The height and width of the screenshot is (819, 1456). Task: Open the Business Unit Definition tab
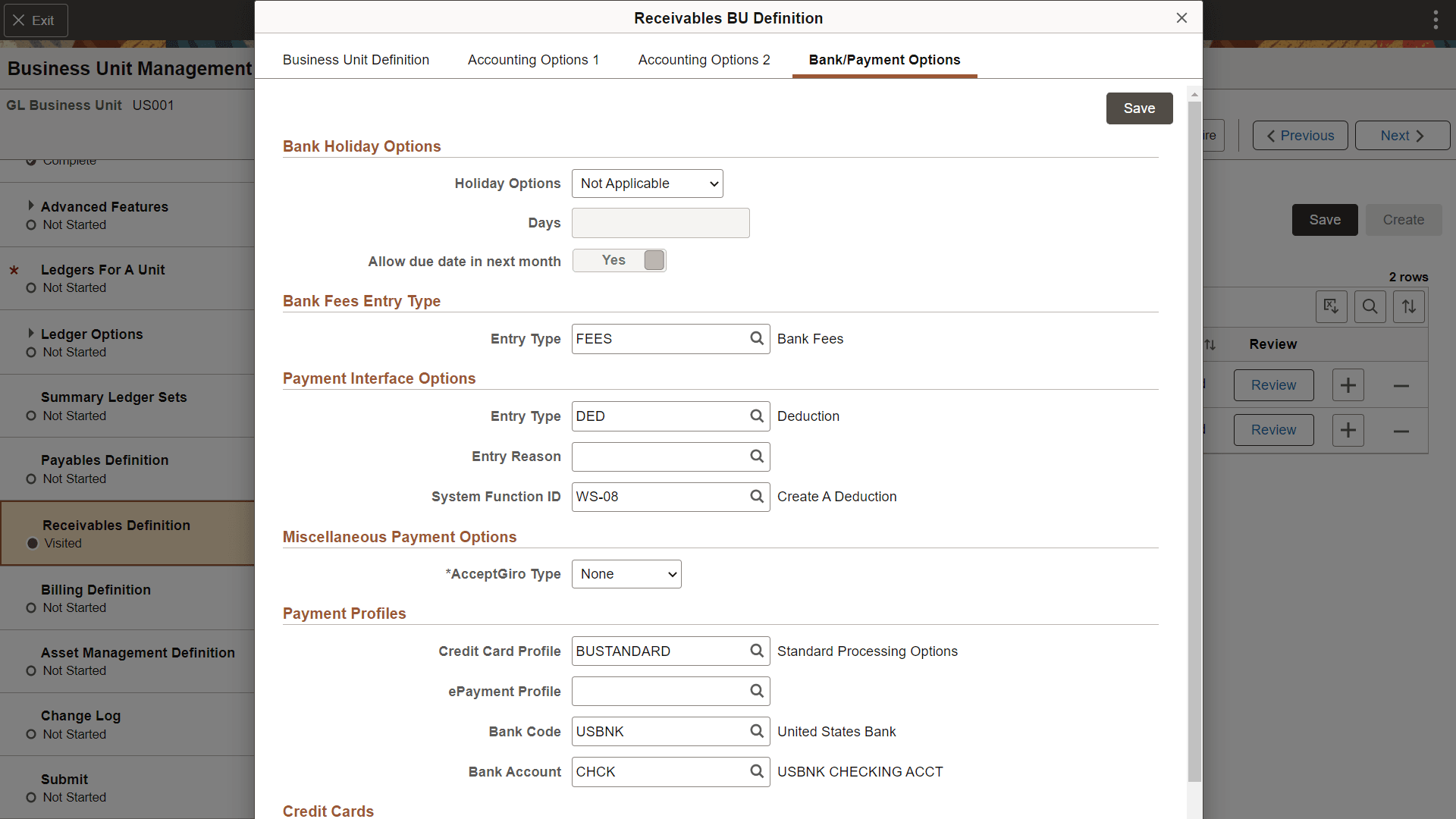point(356,60)
